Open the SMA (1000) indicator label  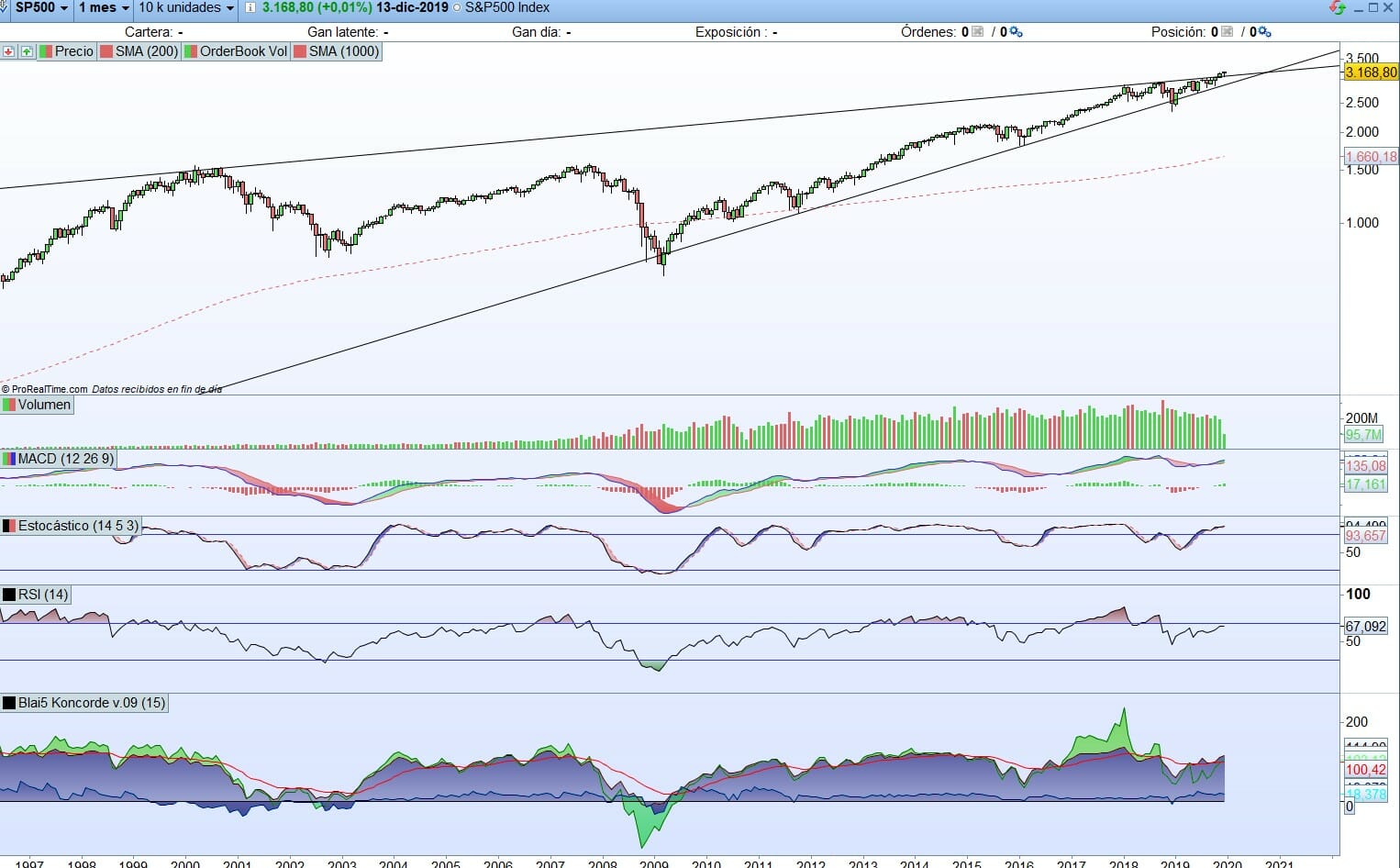337,51
